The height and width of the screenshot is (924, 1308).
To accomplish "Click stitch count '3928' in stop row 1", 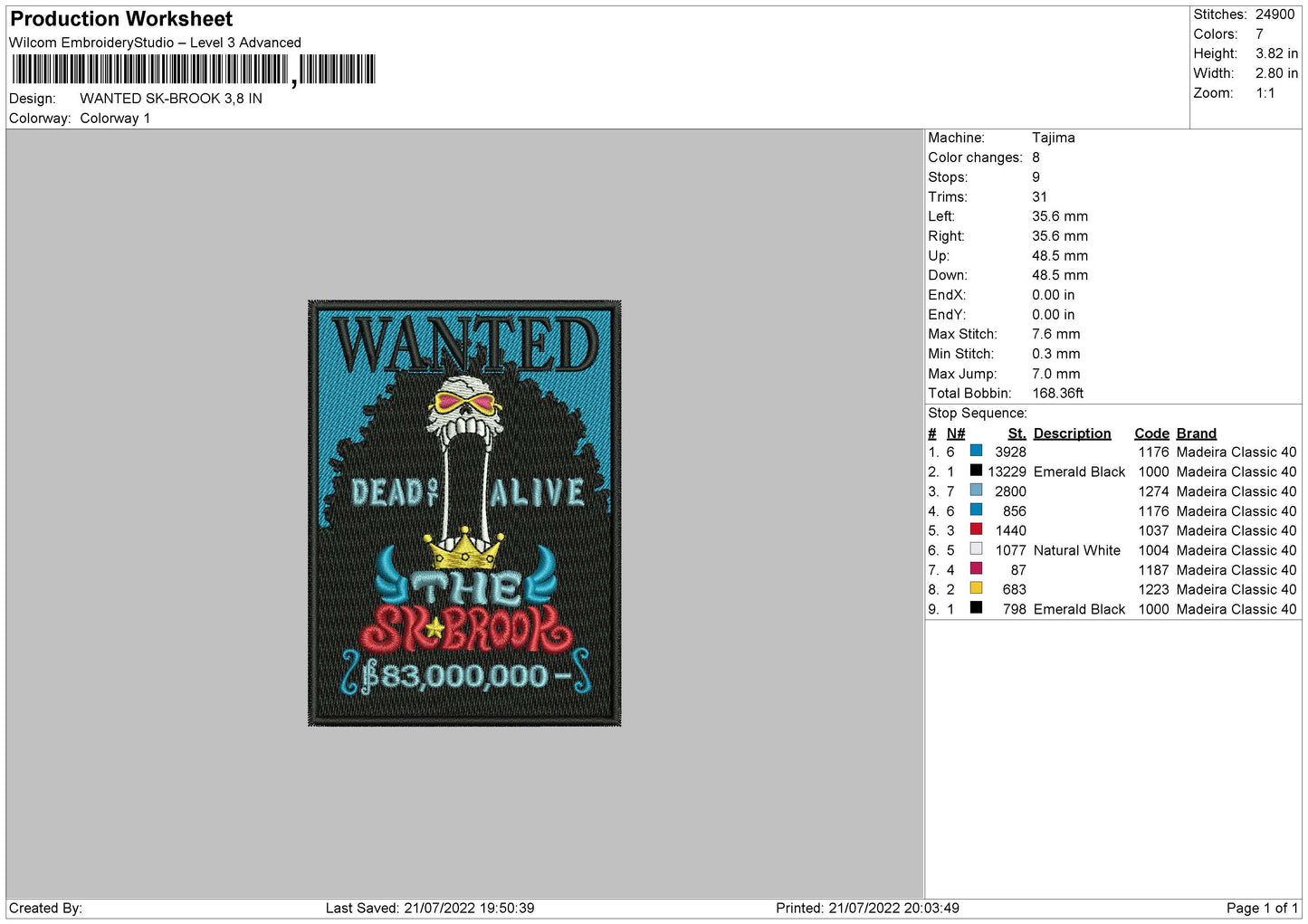I will coord(1010,452).
